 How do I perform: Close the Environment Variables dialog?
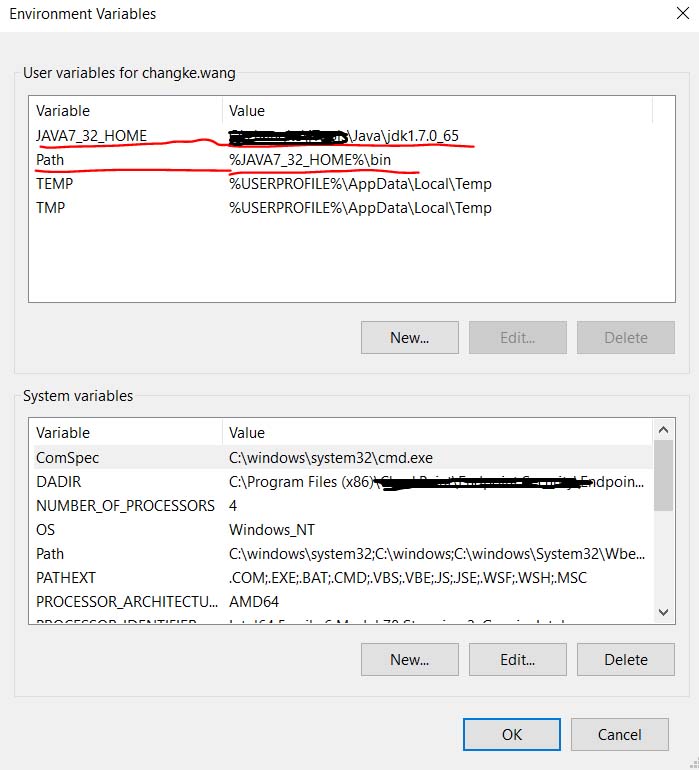click(x=683, y=13)
